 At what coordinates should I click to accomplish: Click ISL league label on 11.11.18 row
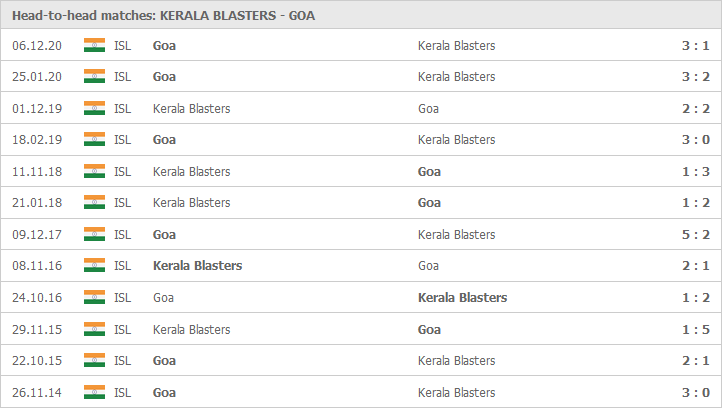[122, 171]
